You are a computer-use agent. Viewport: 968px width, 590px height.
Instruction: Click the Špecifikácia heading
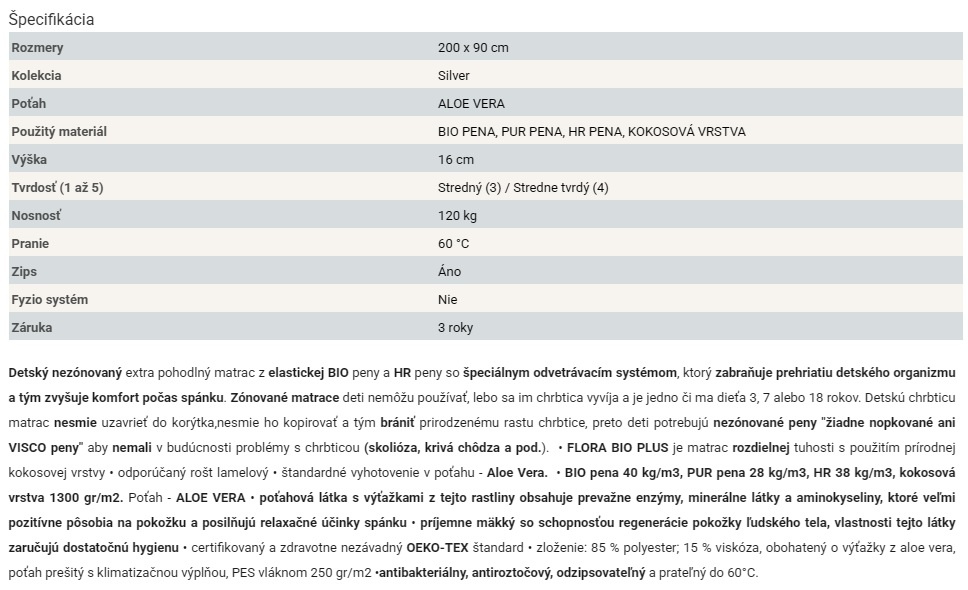tap(51, 19)
